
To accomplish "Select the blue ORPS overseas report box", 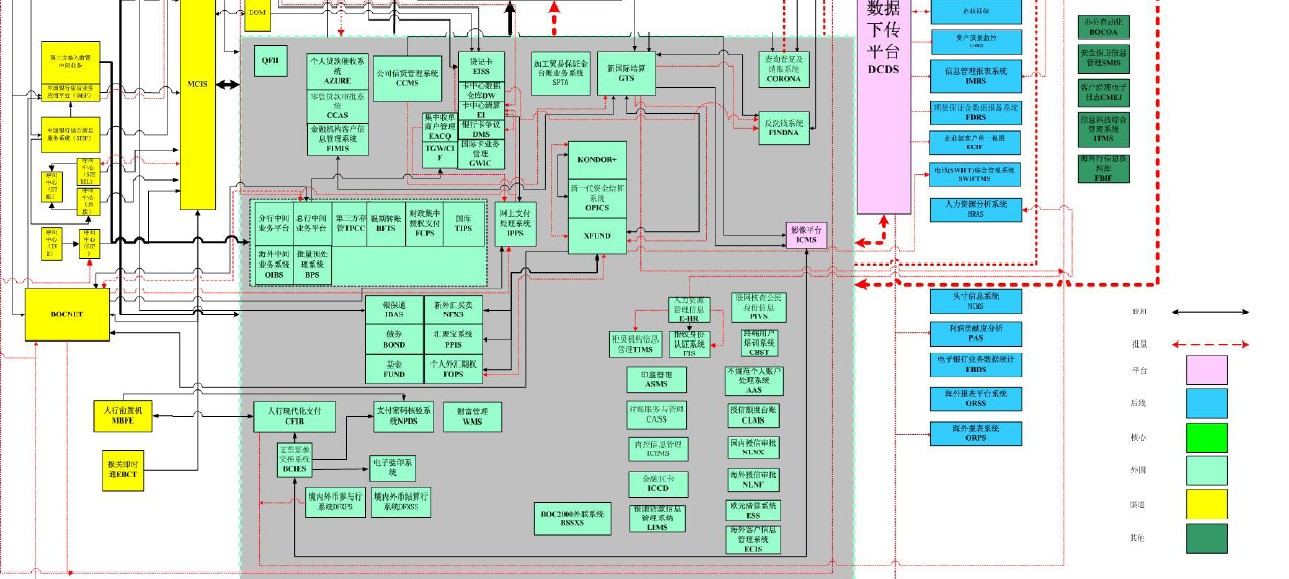I will (x=976, y=432).
